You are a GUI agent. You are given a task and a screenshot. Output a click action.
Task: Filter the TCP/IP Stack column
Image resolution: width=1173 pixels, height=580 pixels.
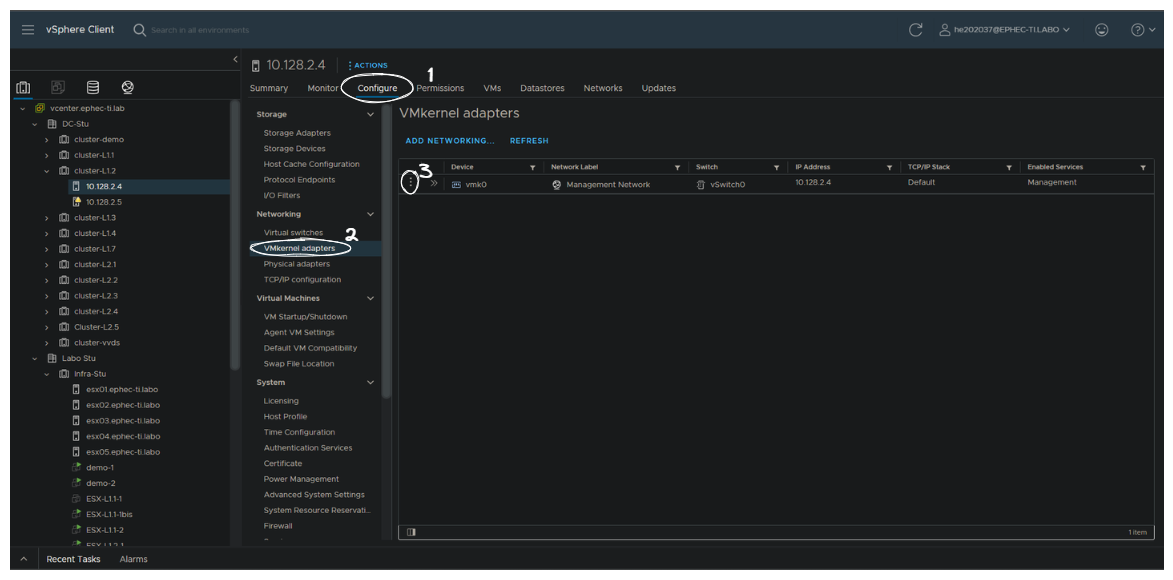pyautogui.click(x=1009, y=168)
